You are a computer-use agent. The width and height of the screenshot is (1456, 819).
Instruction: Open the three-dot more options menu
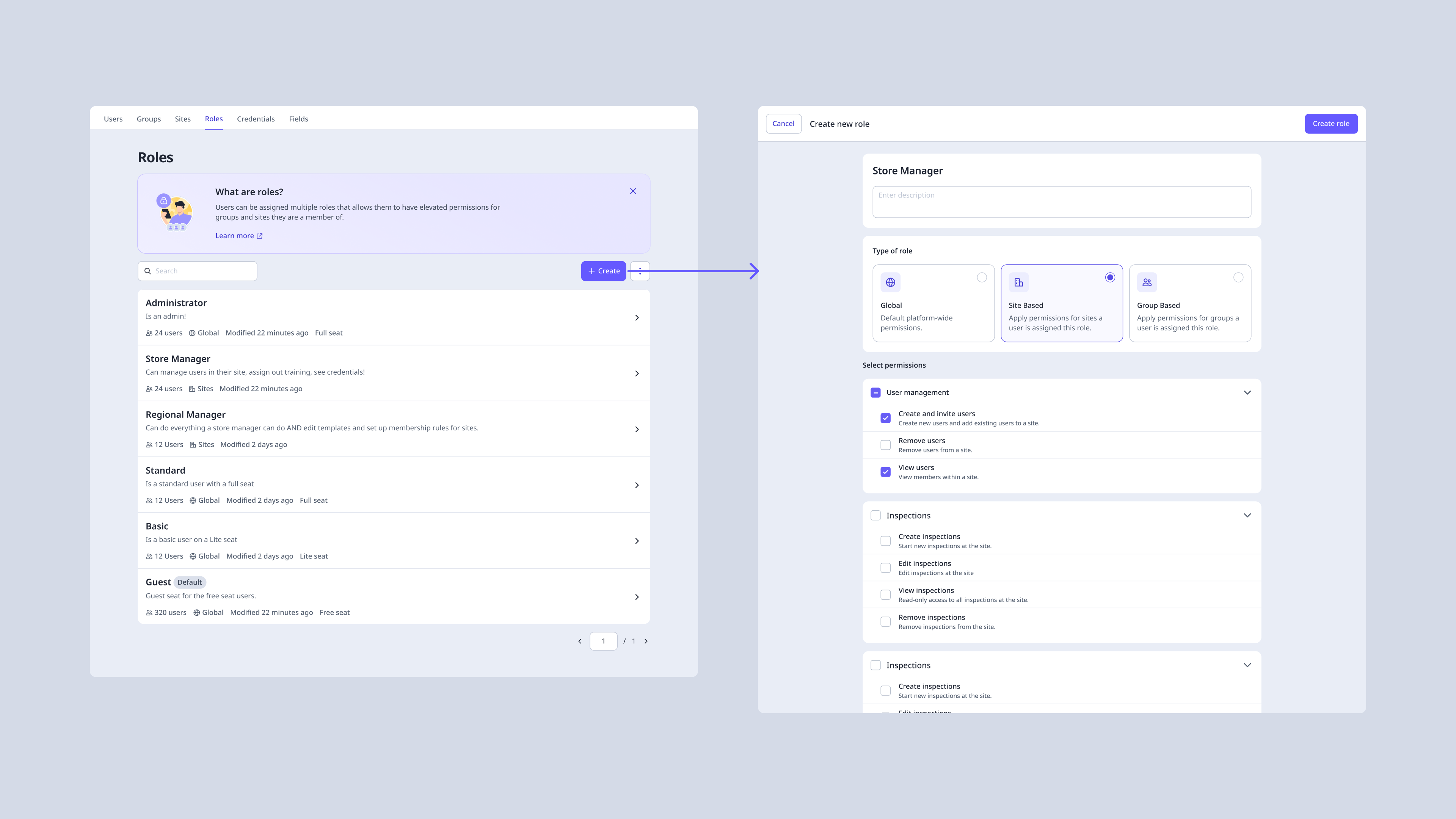point(640,271)
